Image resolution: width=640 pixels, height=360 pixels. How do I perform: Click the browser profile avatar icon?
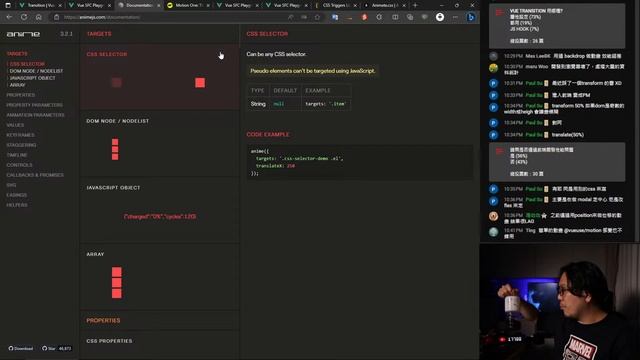coord(440,17)
